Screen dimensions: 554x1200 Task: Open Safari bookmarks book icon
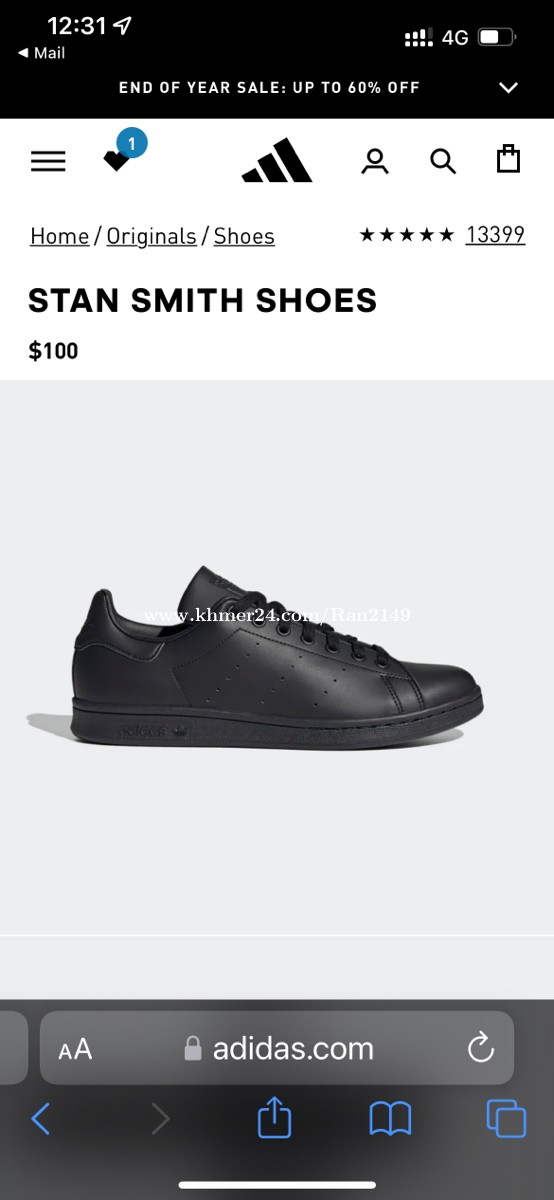click(x=390, y=1119)
